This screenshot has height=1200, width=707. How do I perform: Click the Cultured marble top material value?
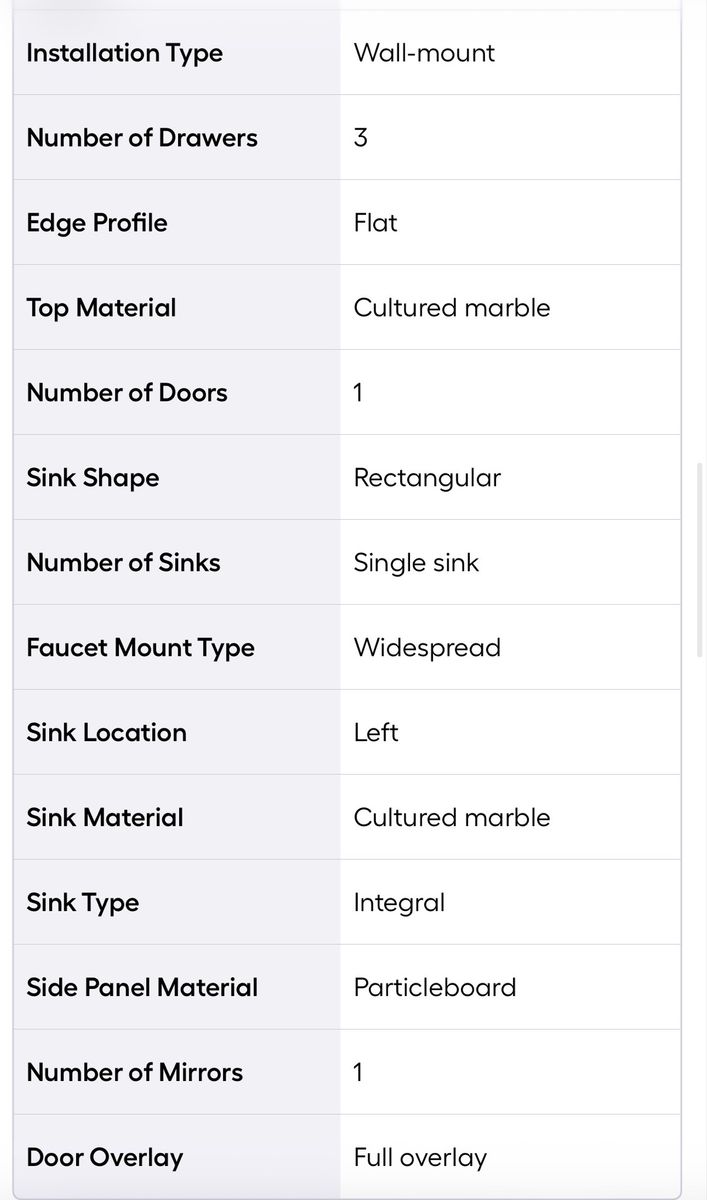tap(452, 308)
